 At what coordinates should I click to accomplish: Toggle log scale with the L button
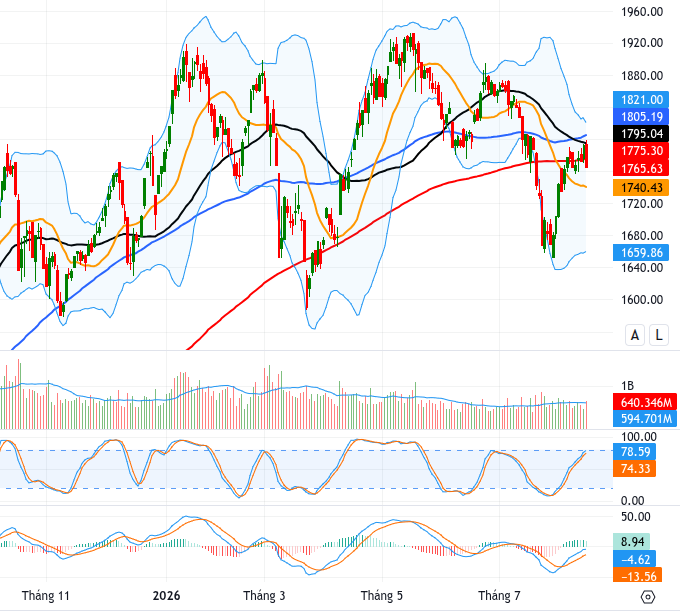point(659,335)
